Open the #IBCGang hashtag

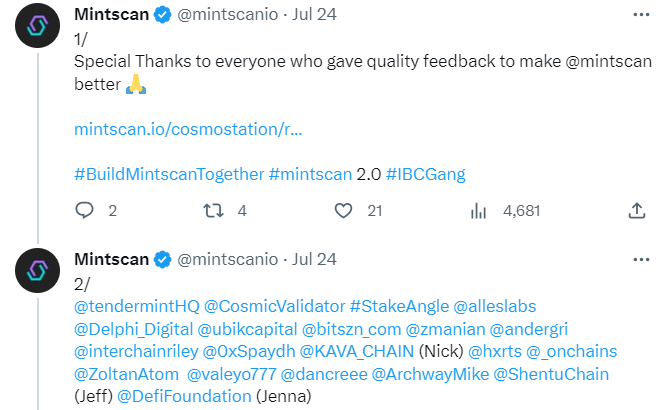425,173
